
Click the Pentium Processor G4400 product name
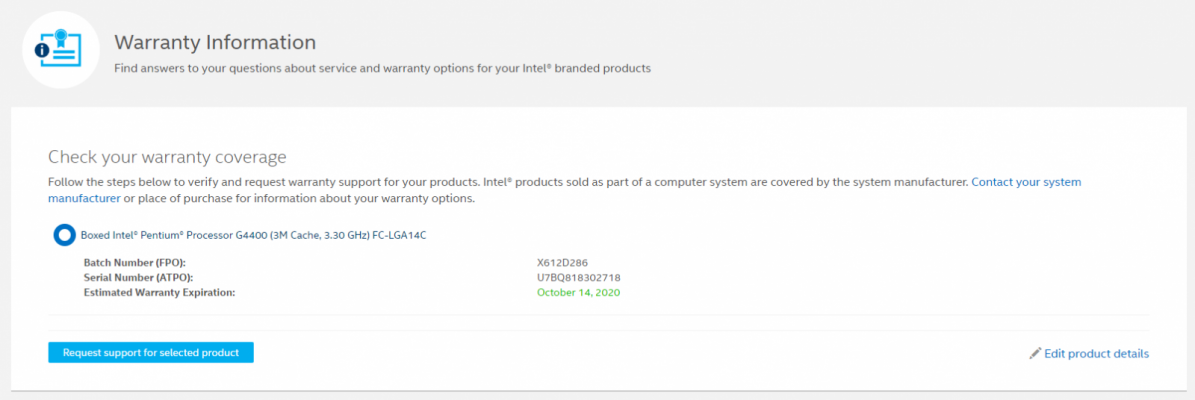(253, 235)
